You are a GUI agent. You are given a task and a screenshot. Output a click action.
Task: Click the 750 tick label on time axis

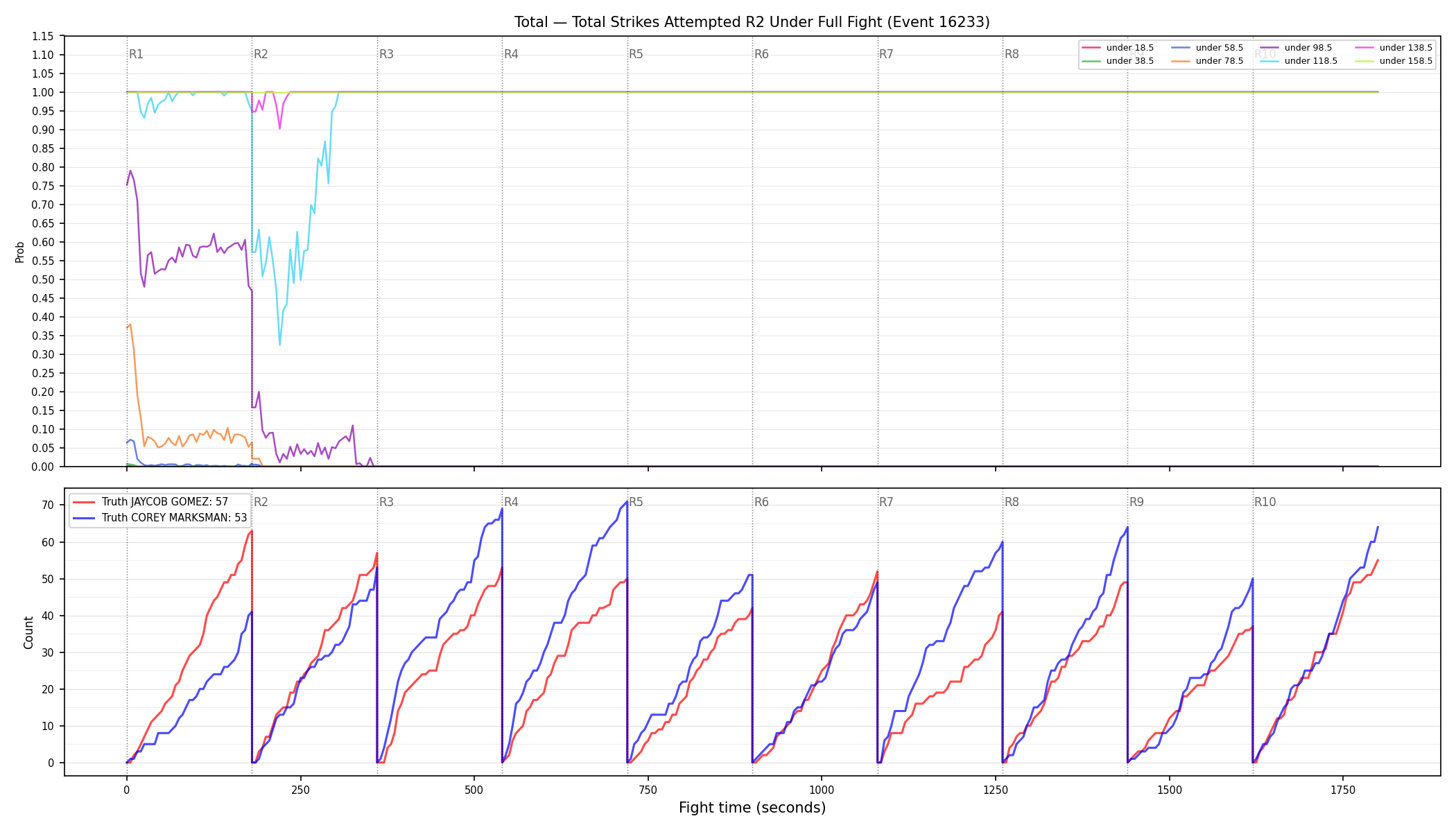648,790
